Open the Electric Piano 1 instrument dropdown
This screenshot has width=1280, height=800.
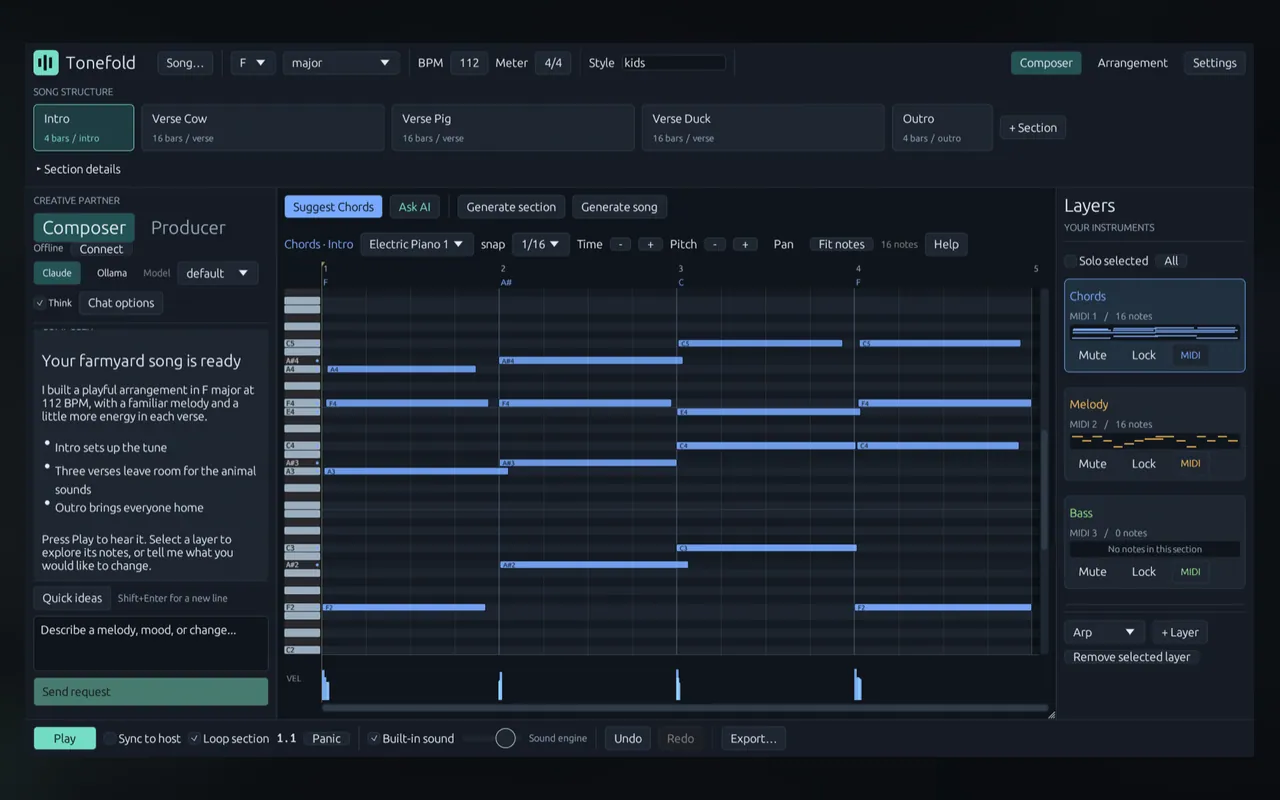[417, 244]
